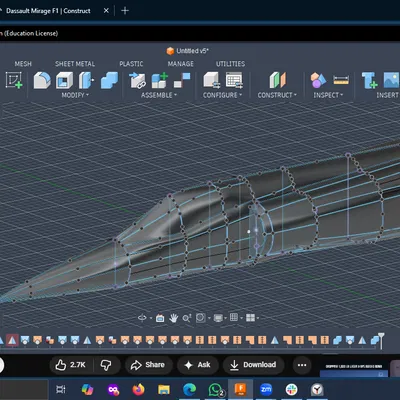
Task: Switch to the UTILITIES tab
Action: pyautogui.click(x=230, y=64)
